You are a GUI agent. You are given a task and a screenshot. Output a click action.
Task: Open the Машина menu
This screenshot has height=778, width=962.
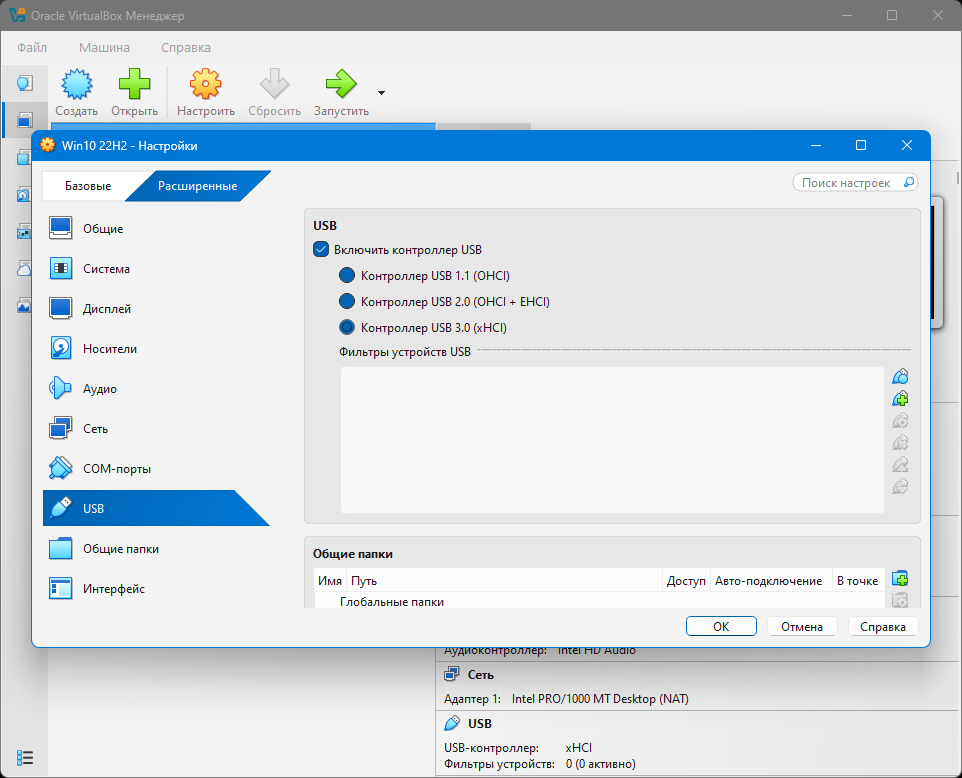point(104,47)
